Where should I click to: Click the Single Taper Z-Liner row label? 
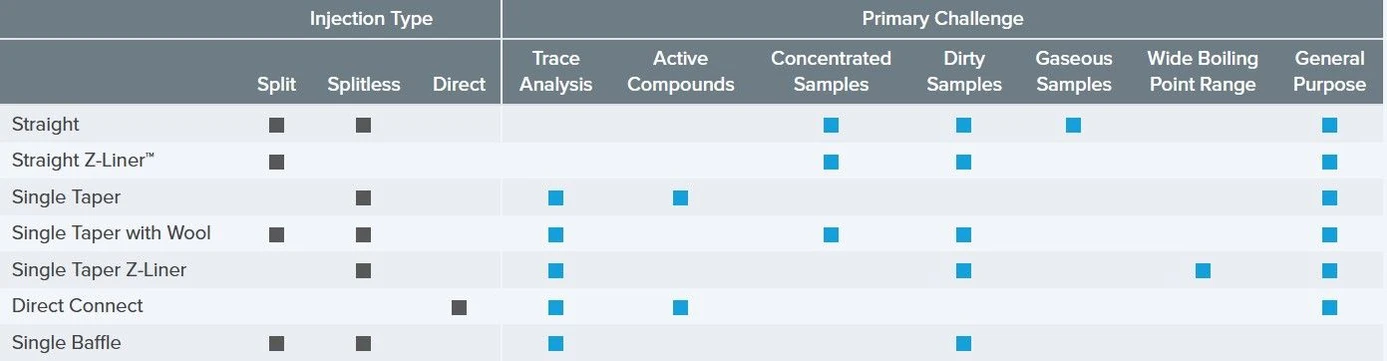tap(99, 270)
